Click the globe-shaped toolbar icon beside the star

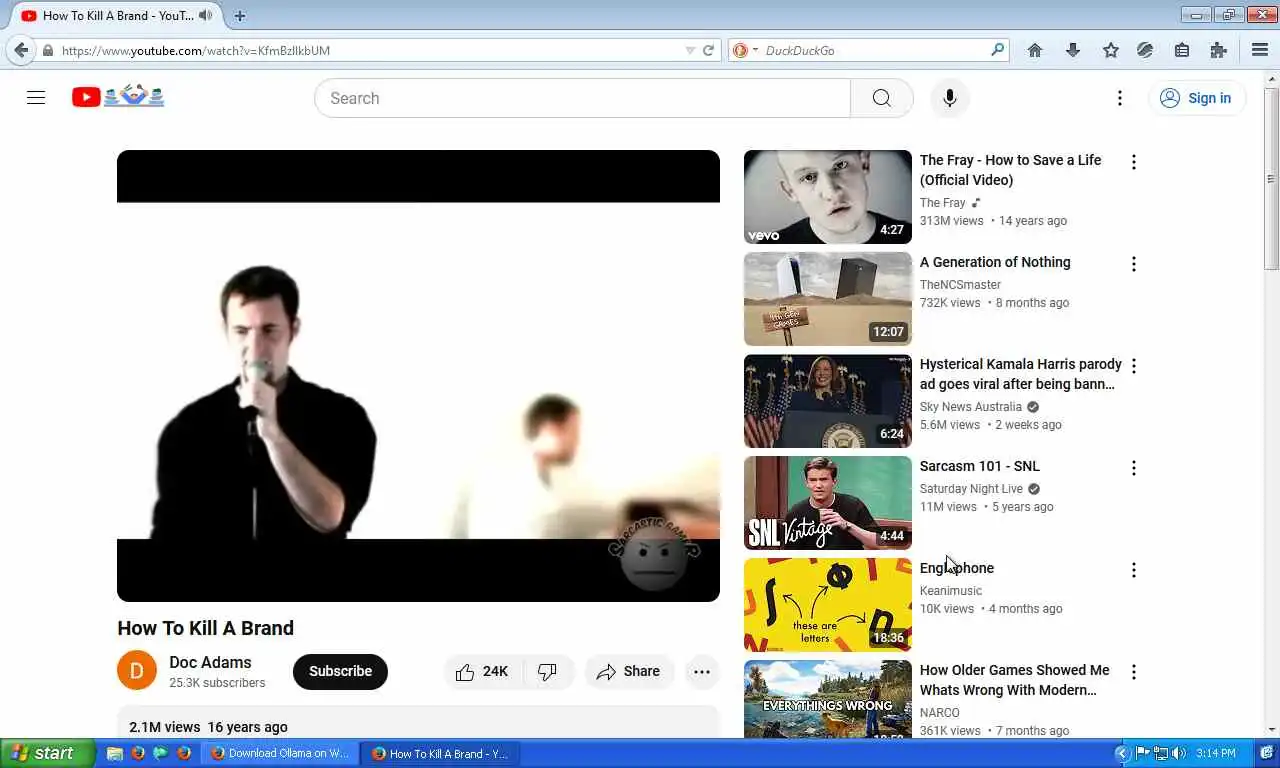(x=1145, y=50)
